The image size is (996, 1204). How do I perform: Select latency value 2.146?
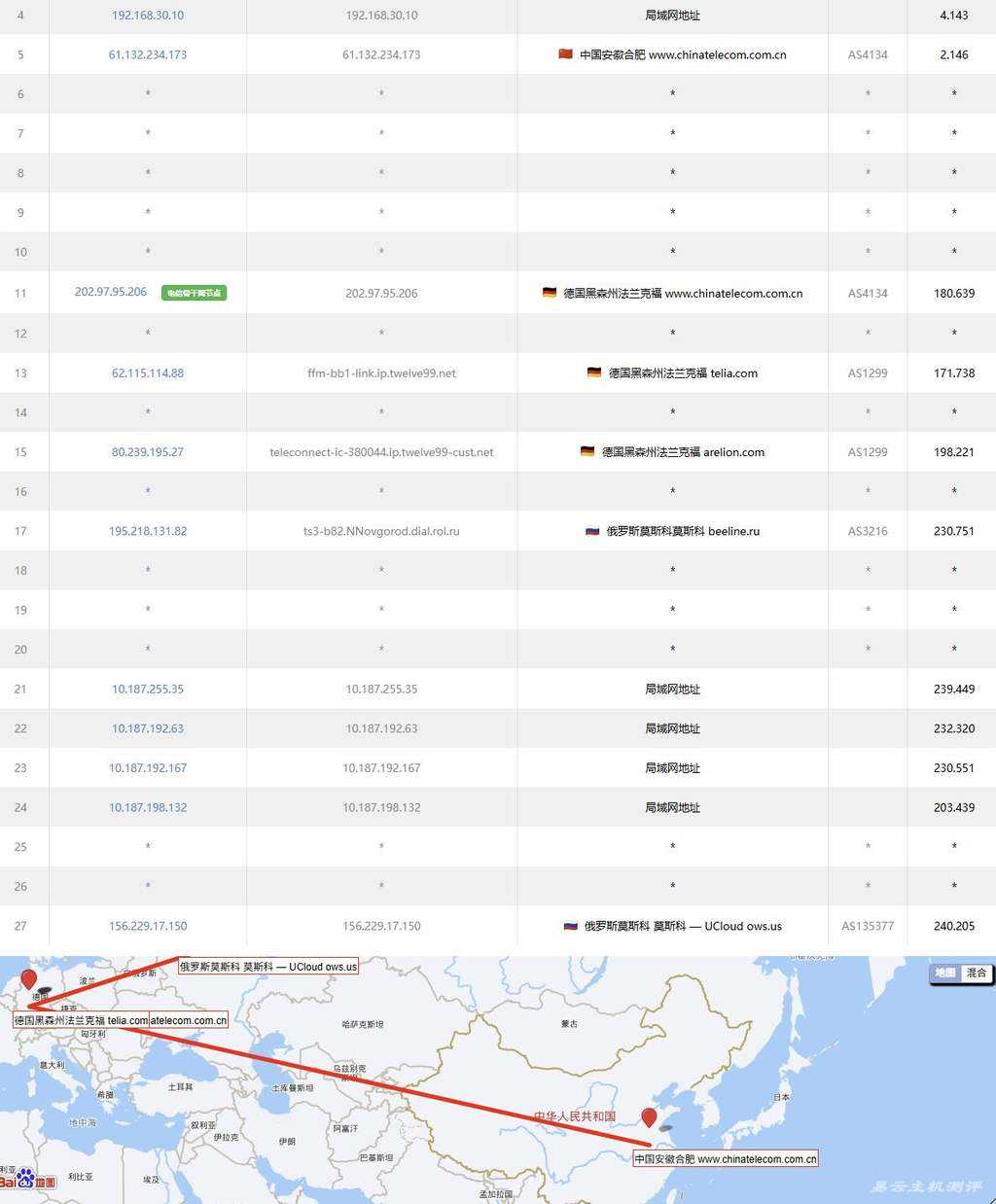pyautogui.click(x=954, y=55)
